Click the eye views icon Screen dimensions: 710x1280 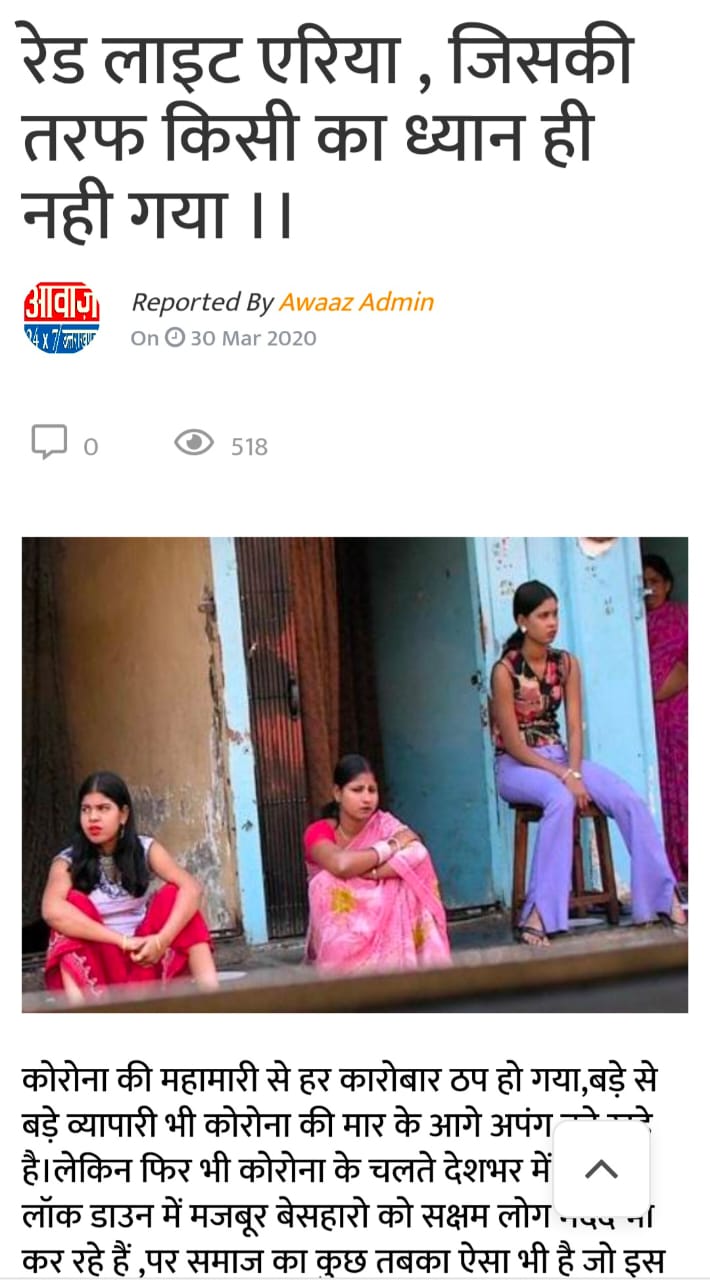pos(194,442)
